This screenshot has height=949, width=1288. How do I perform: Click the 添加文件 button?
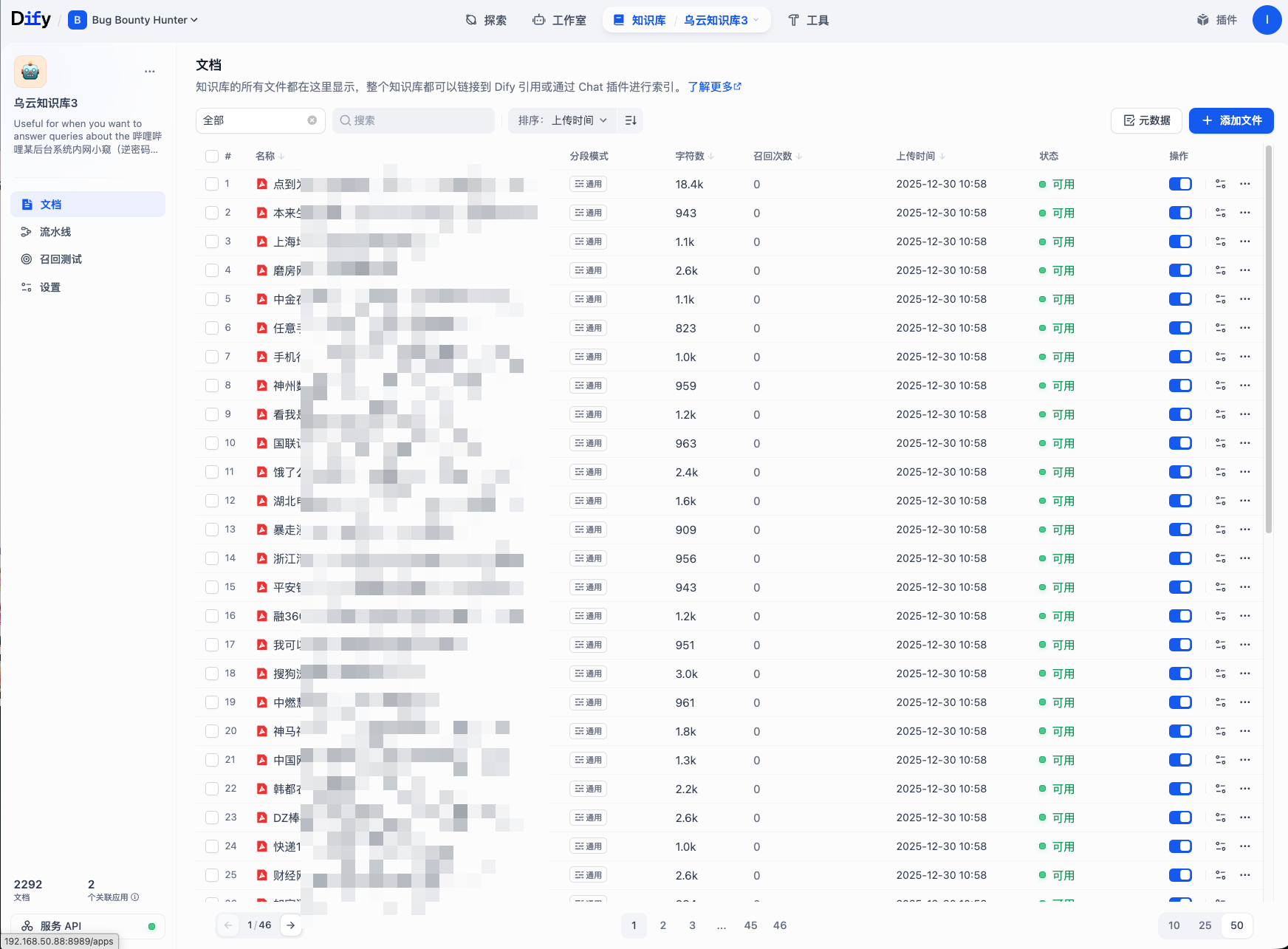tap(1230, 120)
